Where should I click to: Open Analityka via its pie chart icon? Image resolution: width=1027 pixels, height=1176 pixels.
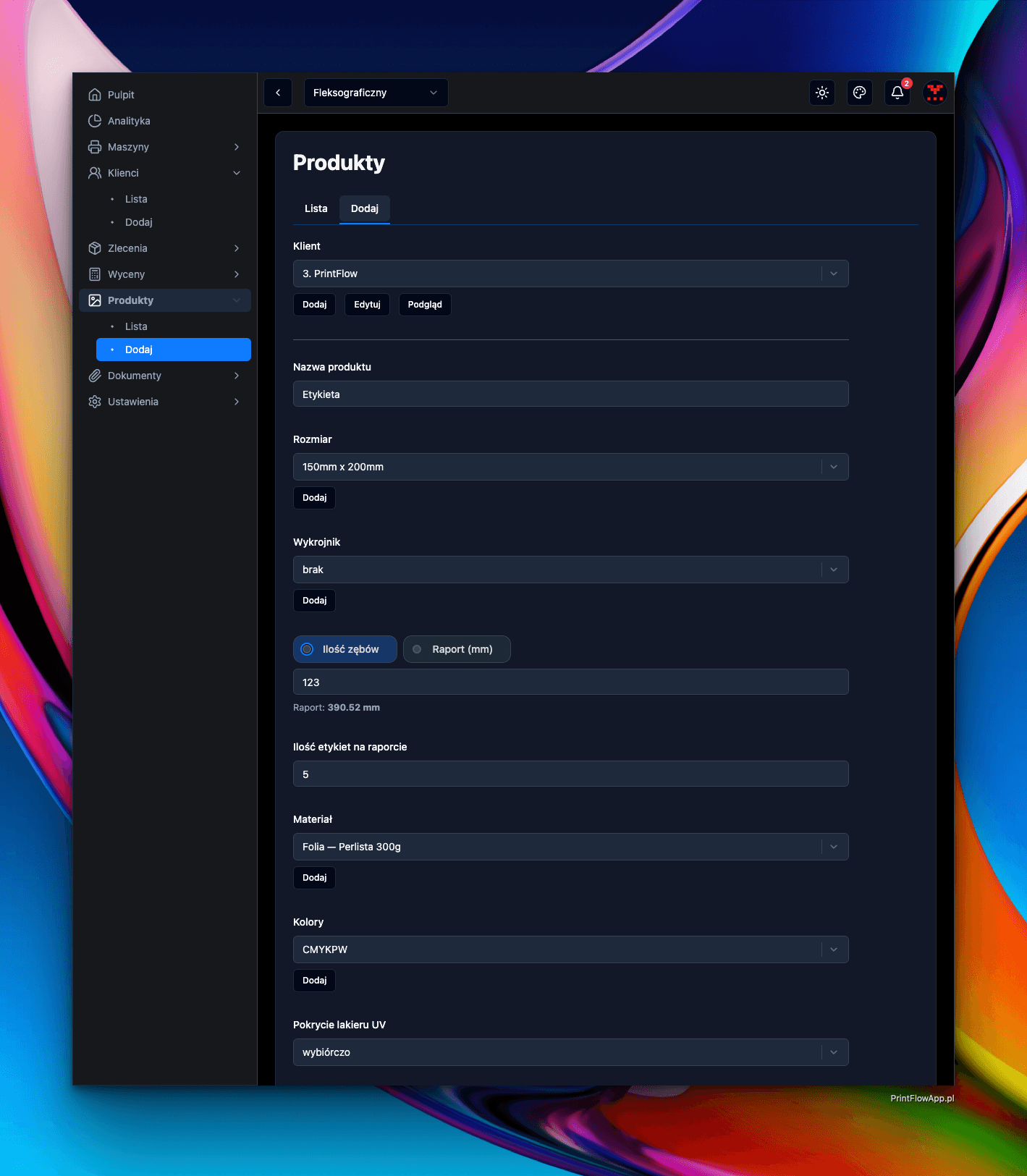coord(95,121)
